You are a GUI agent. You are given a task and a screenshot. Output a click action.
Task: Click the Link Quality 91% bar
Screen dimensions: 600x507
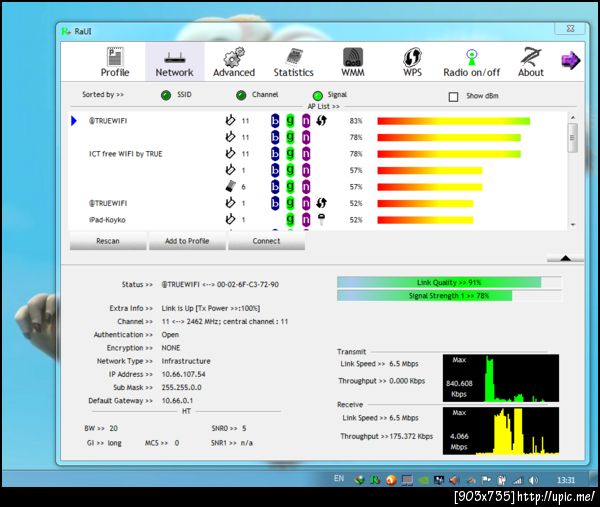(x=449, y=282)
